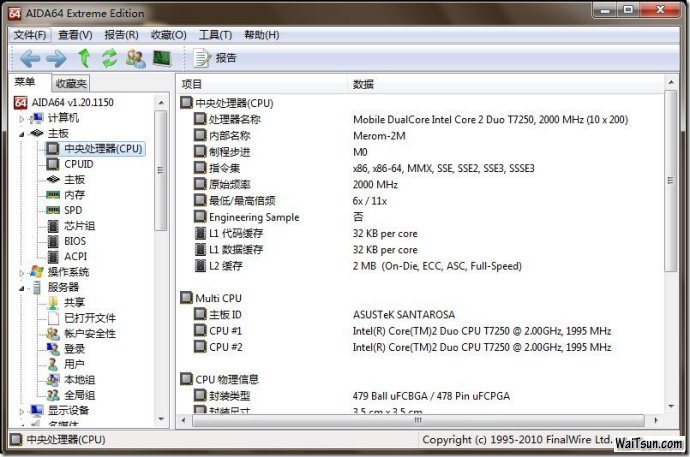Switch to the 收藏夹 tab
This screenshot has width=690, height=457.
71,84
